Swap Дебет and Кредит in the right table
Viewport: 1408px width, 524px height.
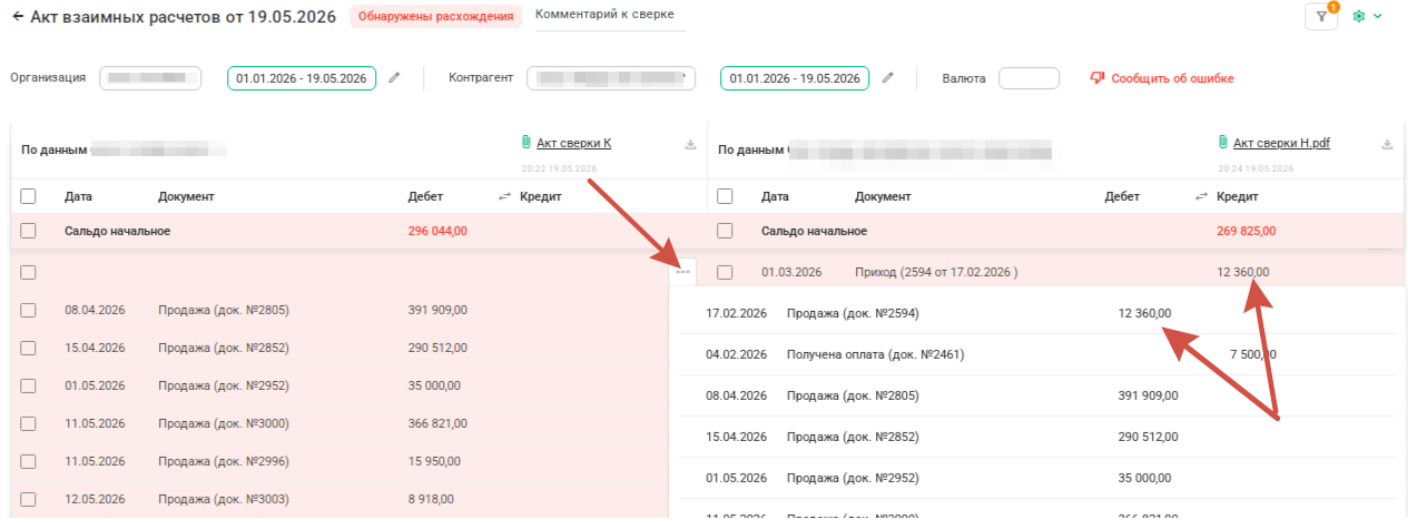click(x=1201, y=197)
